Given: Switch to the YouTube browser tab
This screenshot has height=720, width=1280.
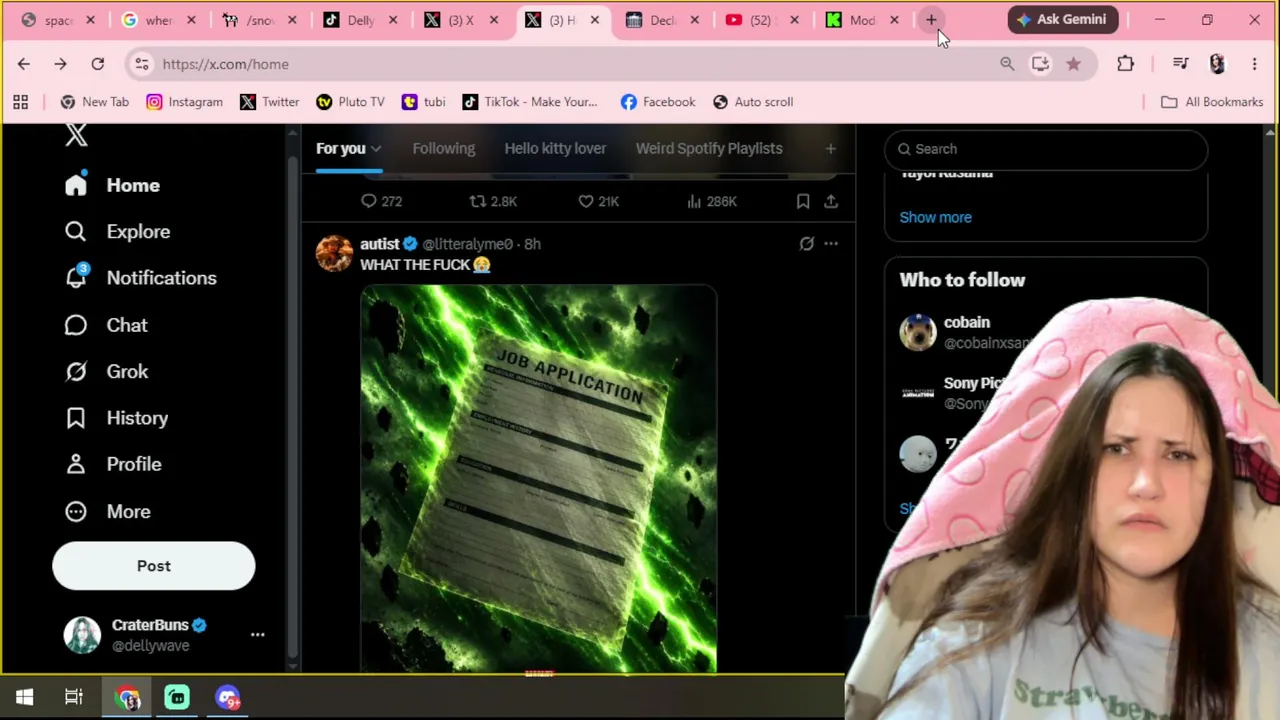Looking at the screenshot, I should [x=762, y=20].
